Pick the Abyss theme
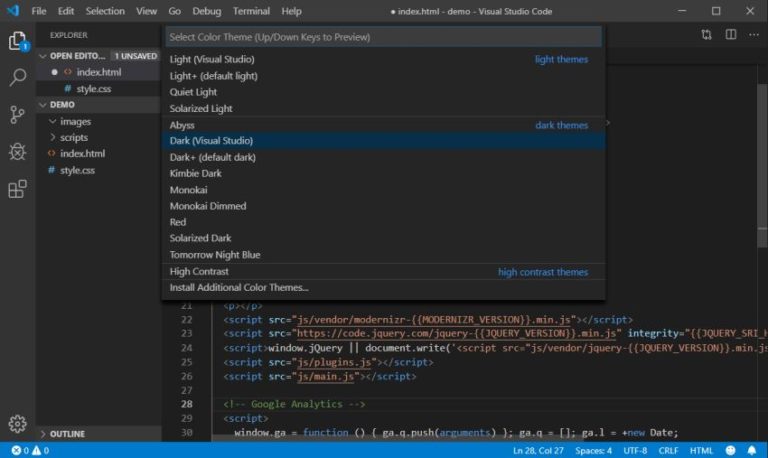The height and width of the screenshot is (458, 768). [384, 125]
